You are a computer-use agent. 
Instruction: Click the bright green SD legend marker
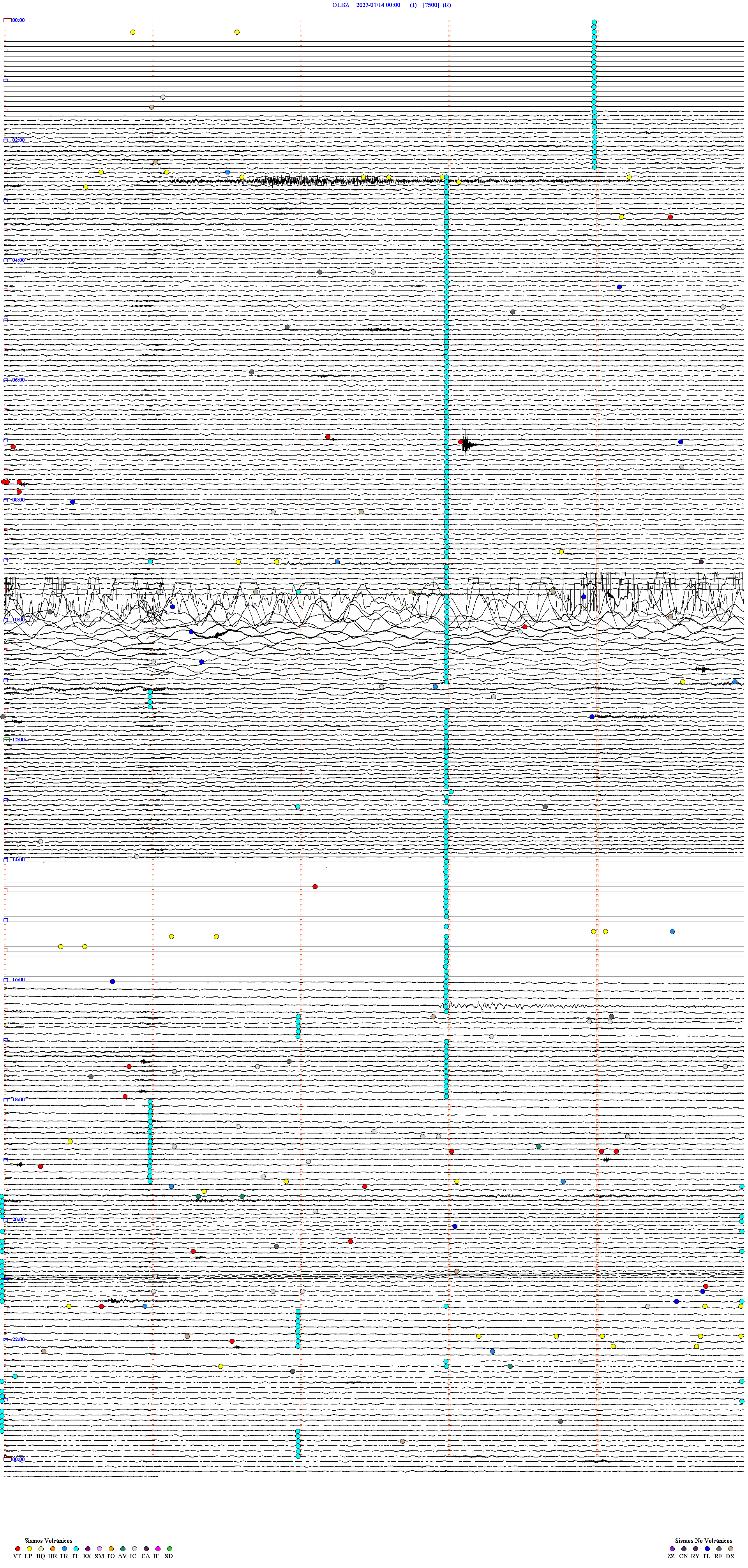coord(169,1548)
